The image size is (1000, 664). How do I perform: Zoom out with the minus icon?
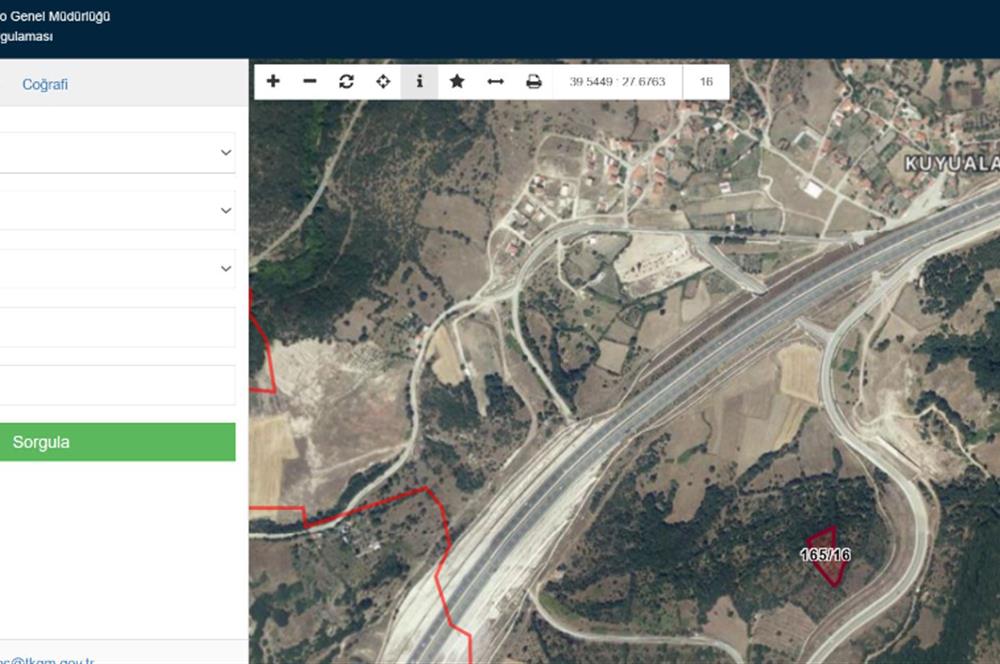[x=310, y=82]
